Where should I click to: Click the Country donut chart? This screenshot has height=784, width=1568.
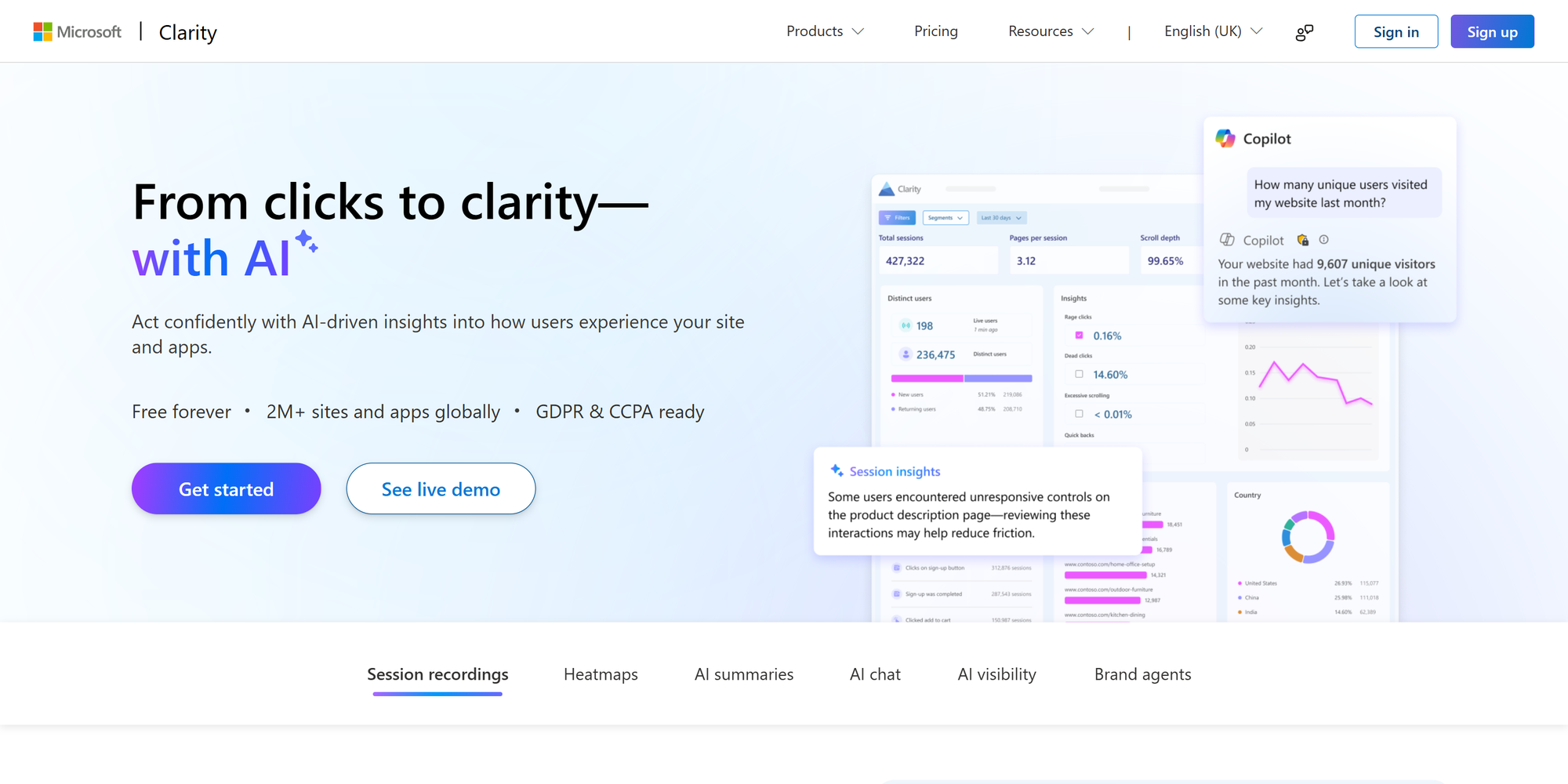click(x=1308, y=537)
